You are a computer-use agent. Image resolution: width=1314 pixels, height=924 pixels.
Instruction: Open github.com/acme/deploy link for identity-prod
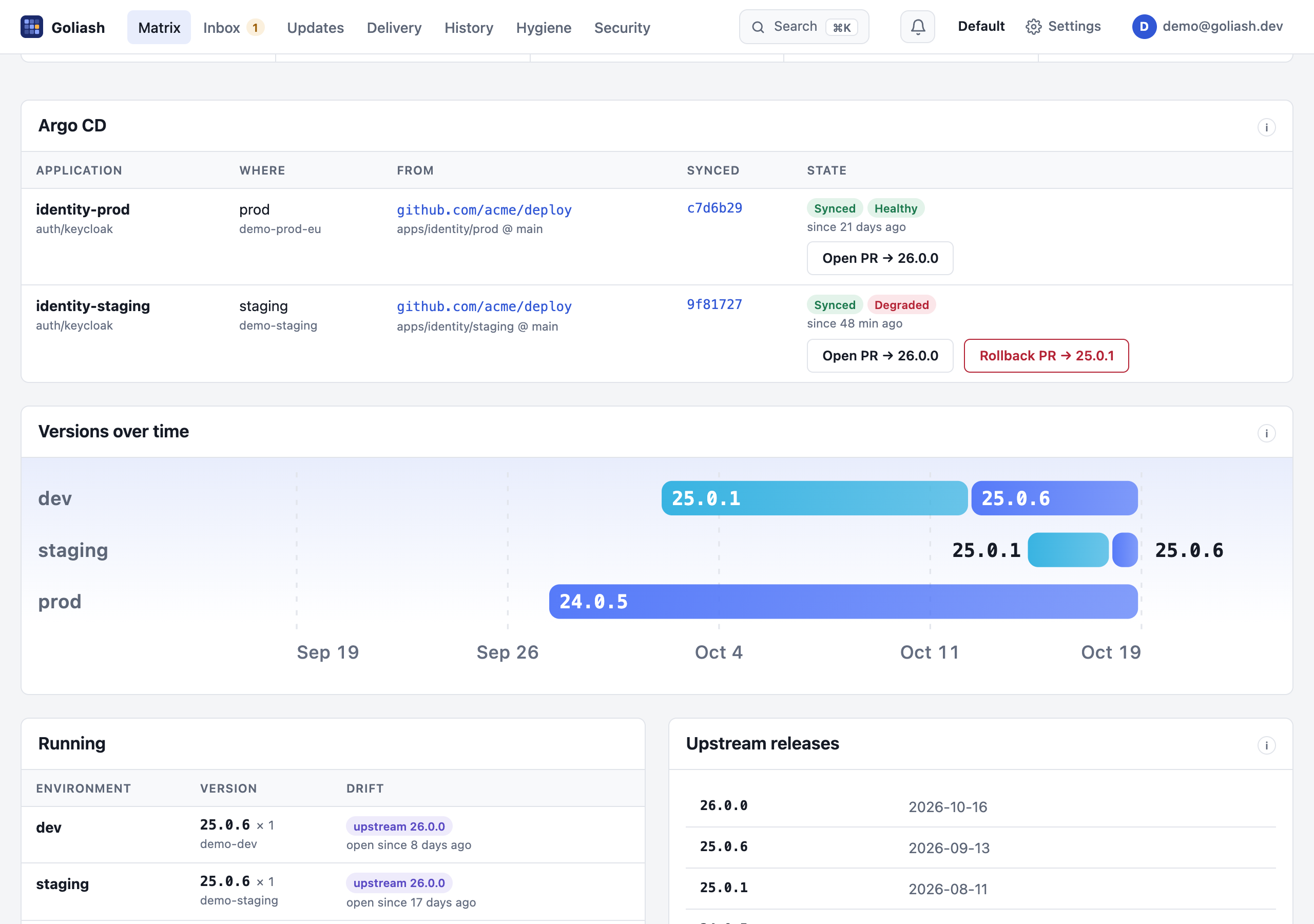[x=484, y=209]
